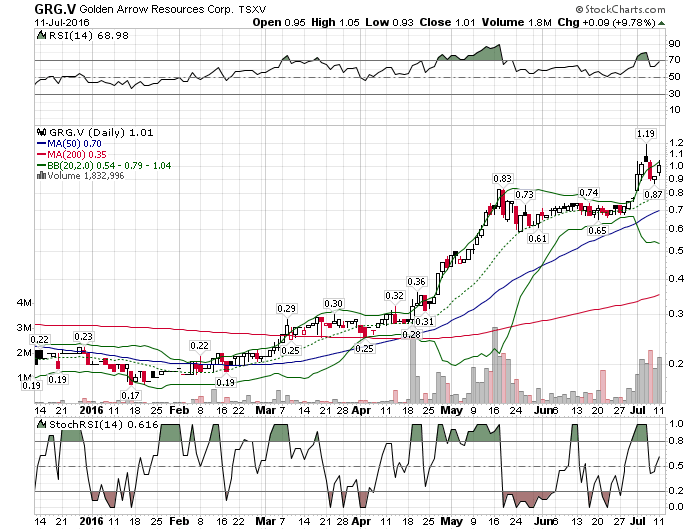Click the 1.19 peak price annotation
The height and width of the screenshot is (530, 700).
pos(646,134)
